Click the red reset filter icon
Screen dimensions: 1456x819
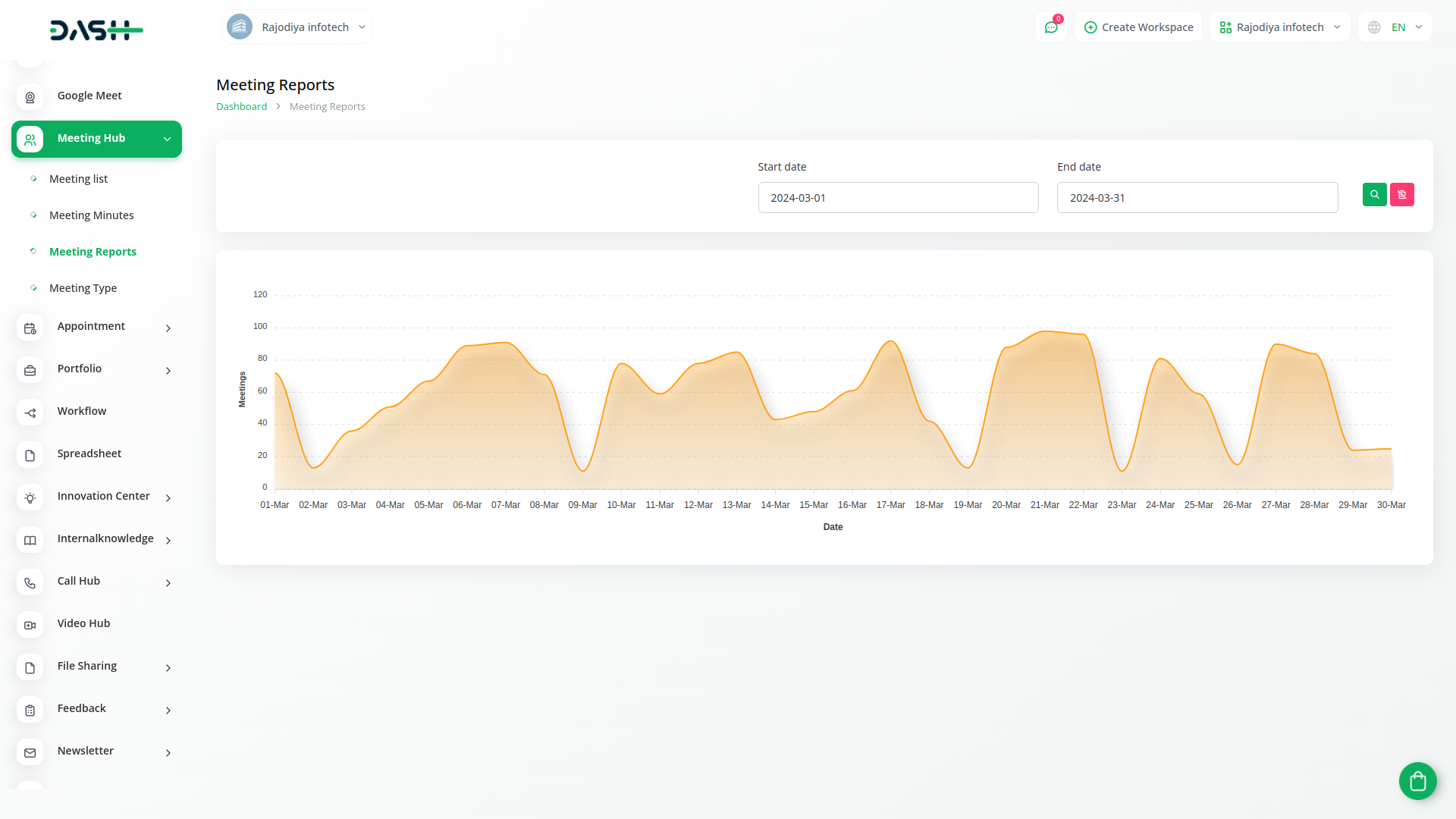[1401, 195]
